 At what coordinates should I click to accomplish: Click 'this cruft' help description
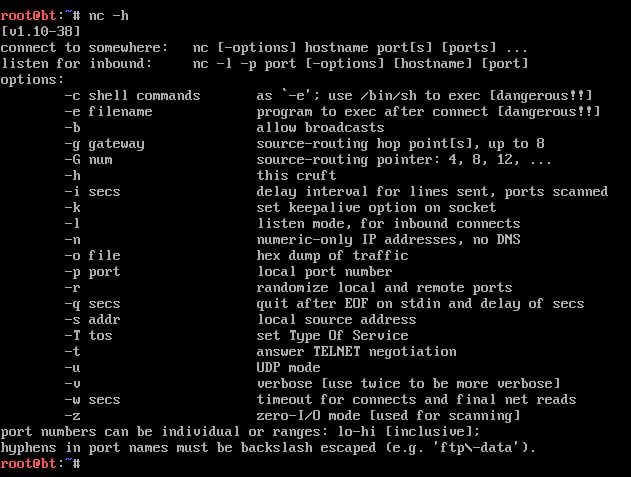click(x=296, y=176)
